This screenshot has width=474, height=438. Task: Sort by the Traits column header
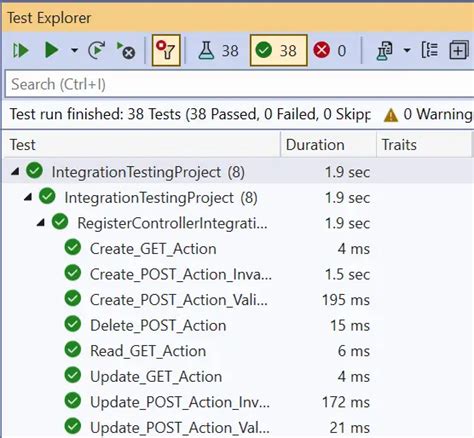pos(424,145)
